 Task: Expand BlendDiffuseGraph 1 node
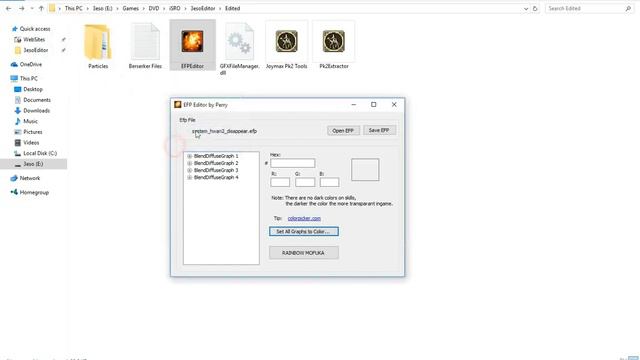[189, 156]
